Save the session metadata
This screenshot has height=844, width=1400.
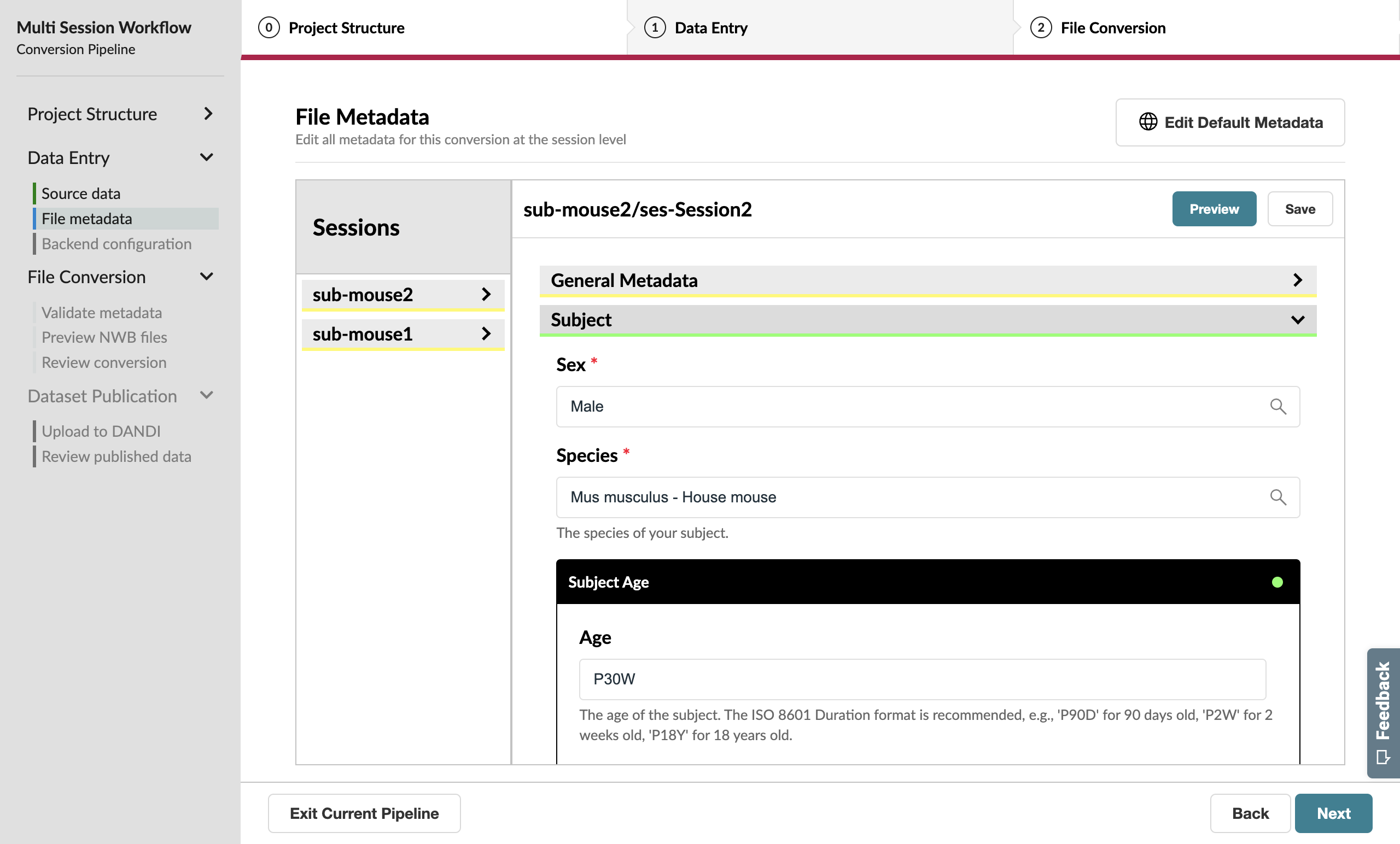tap(1300, 209)
